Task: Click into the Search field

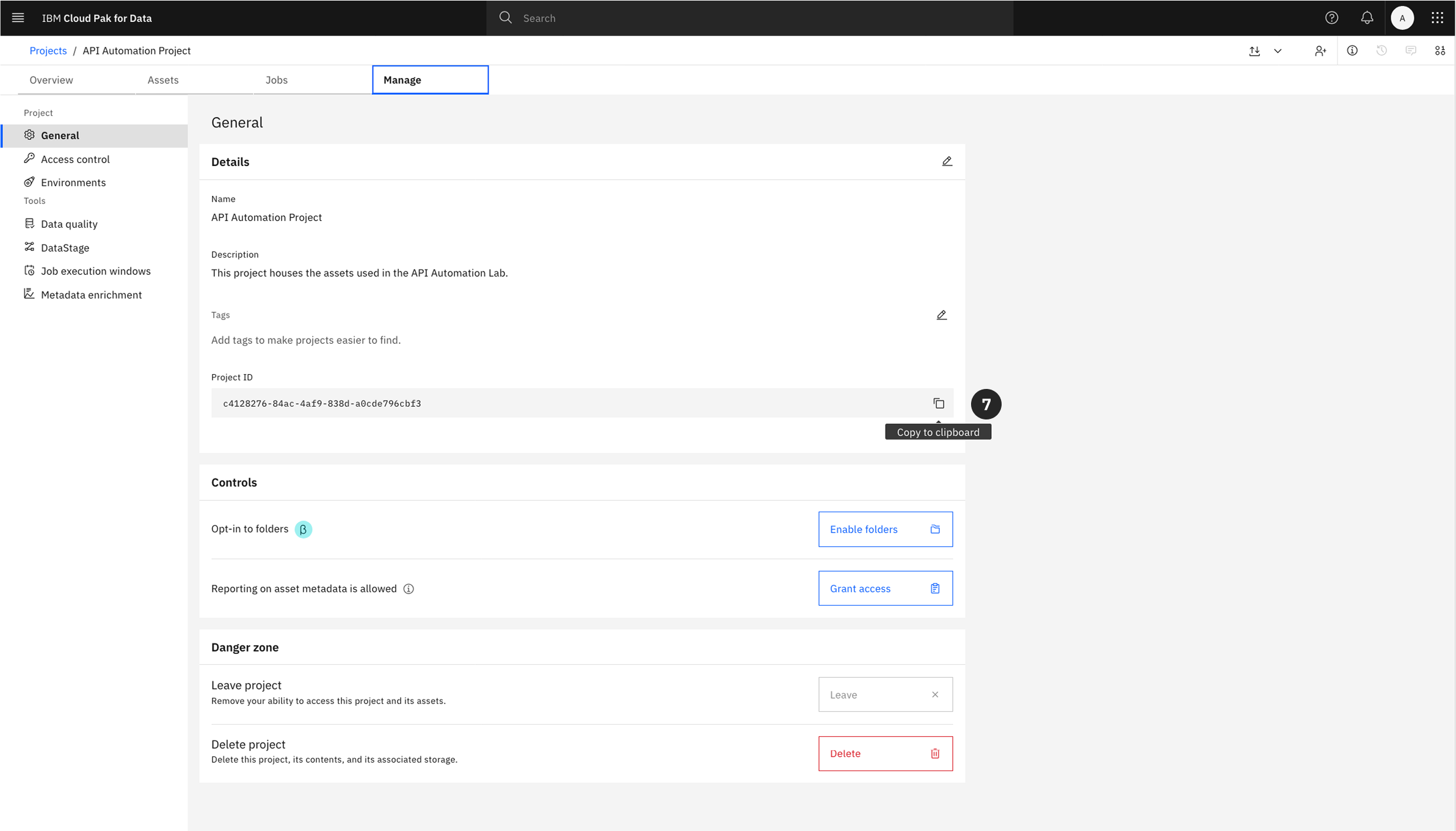Action: [757, 18]
